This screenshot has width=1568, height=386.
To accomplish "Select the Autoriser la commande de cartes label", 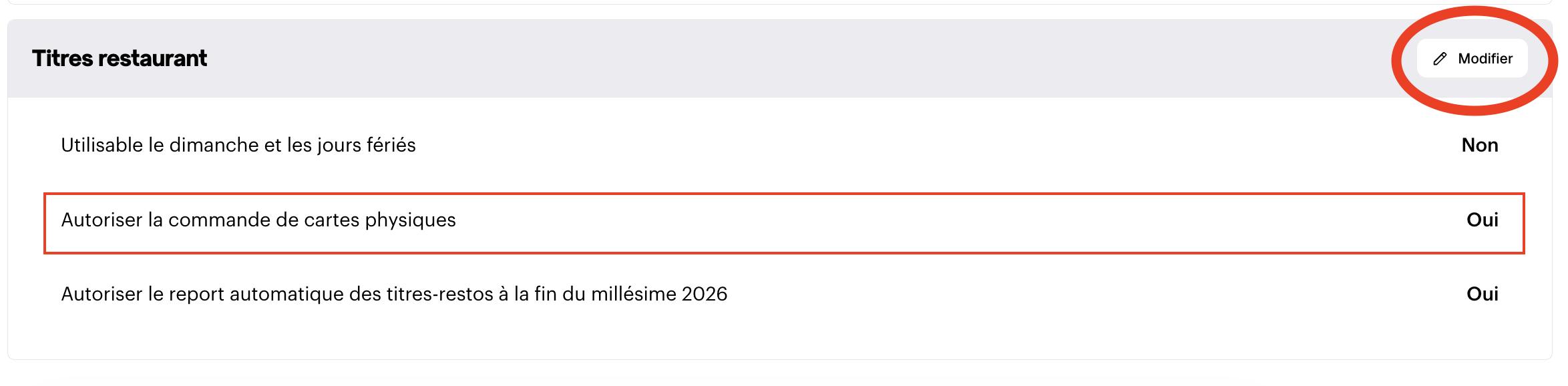I will [x=258, y=220].
